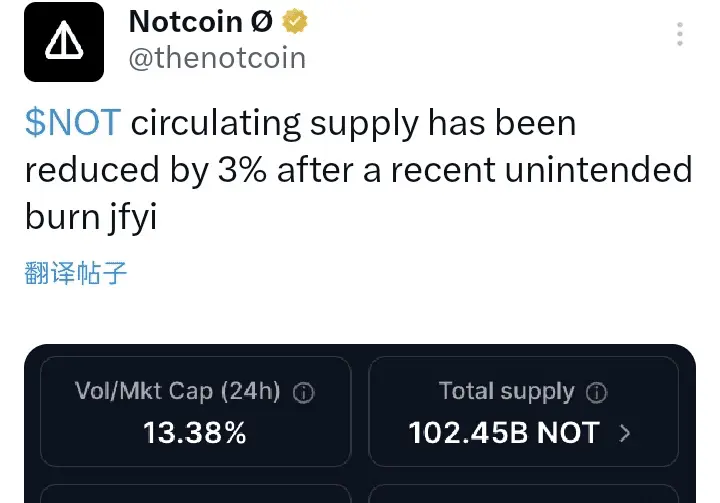The image size is (720, 503).
Task: Click the 13.38% value
Action: 195,433
